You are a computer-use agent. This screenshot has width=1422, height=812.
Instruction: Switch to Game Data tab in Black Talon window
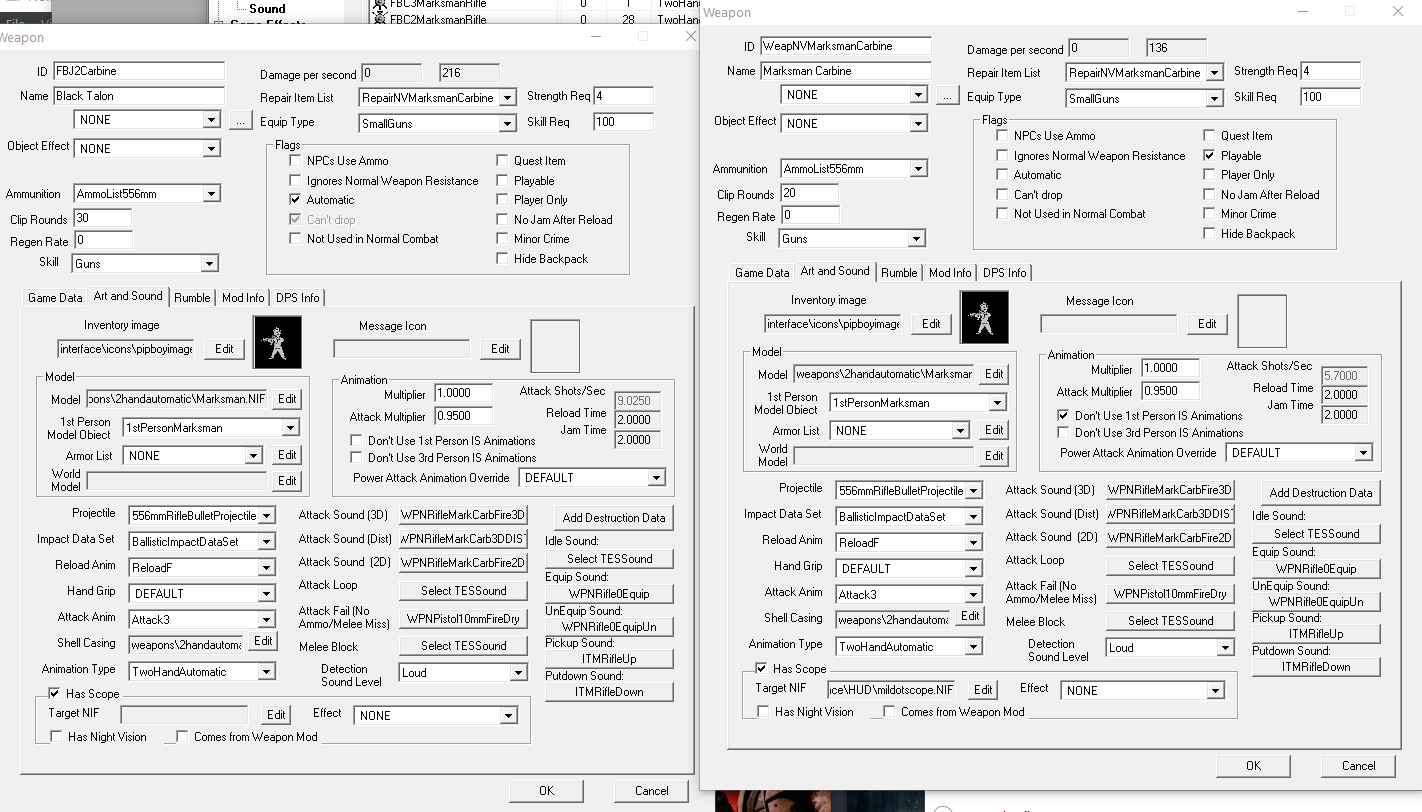[x=55, y=298]
